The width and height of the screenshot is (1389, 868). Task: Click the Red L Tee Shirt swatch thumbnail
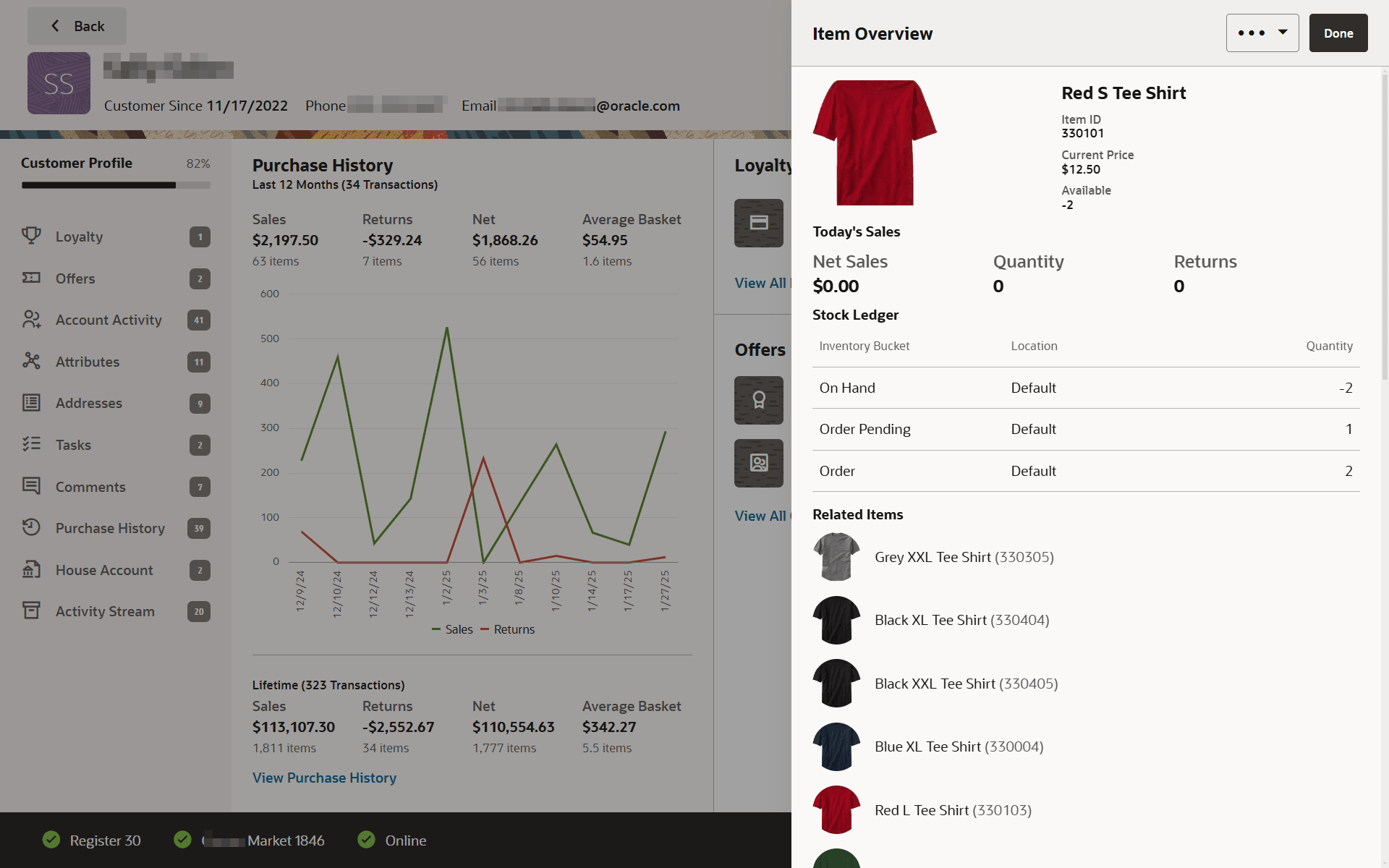click(x=836, y=810)
